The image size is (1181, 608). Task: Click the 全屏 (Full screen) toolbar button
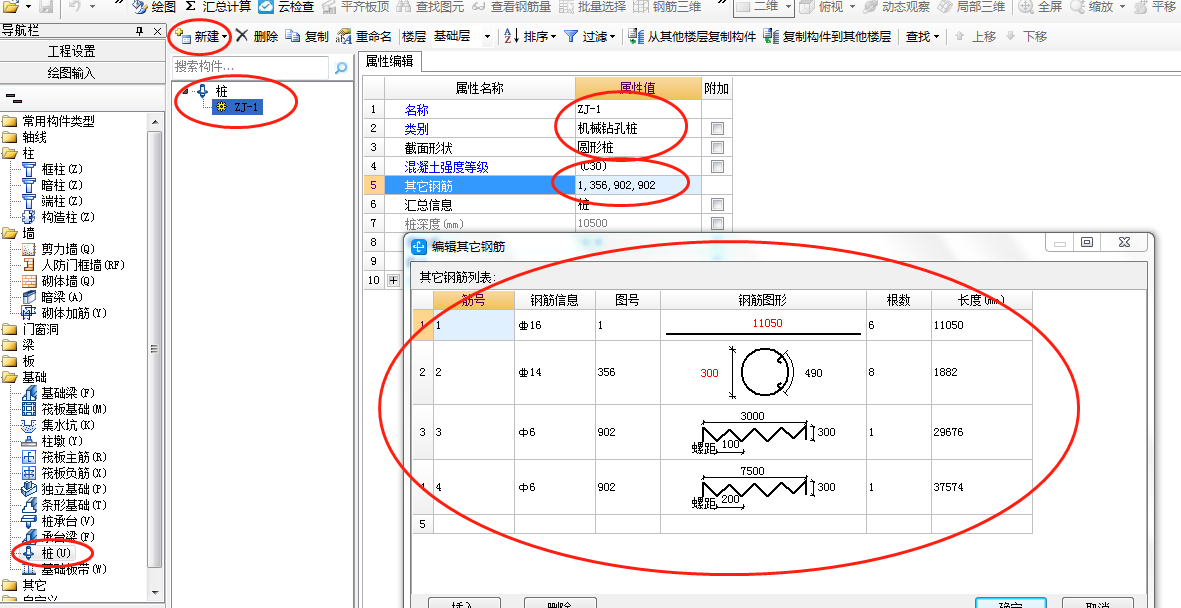[1042, 7]
